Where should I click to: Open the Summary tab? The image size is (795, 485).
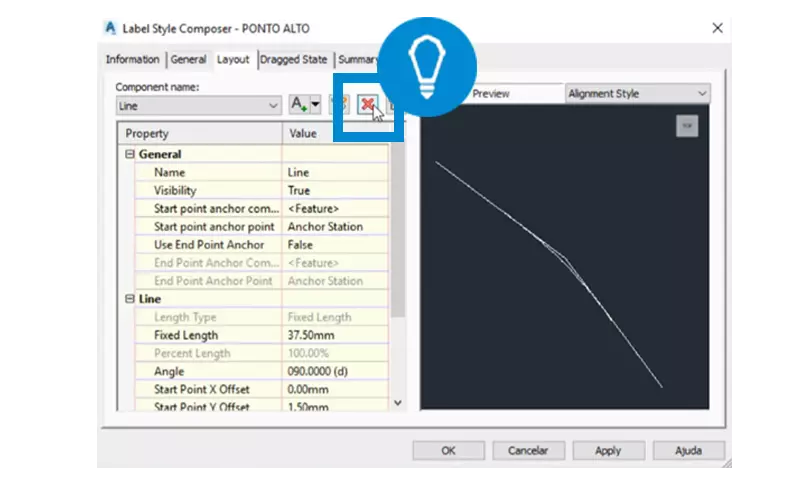click(x=357, y=59)
